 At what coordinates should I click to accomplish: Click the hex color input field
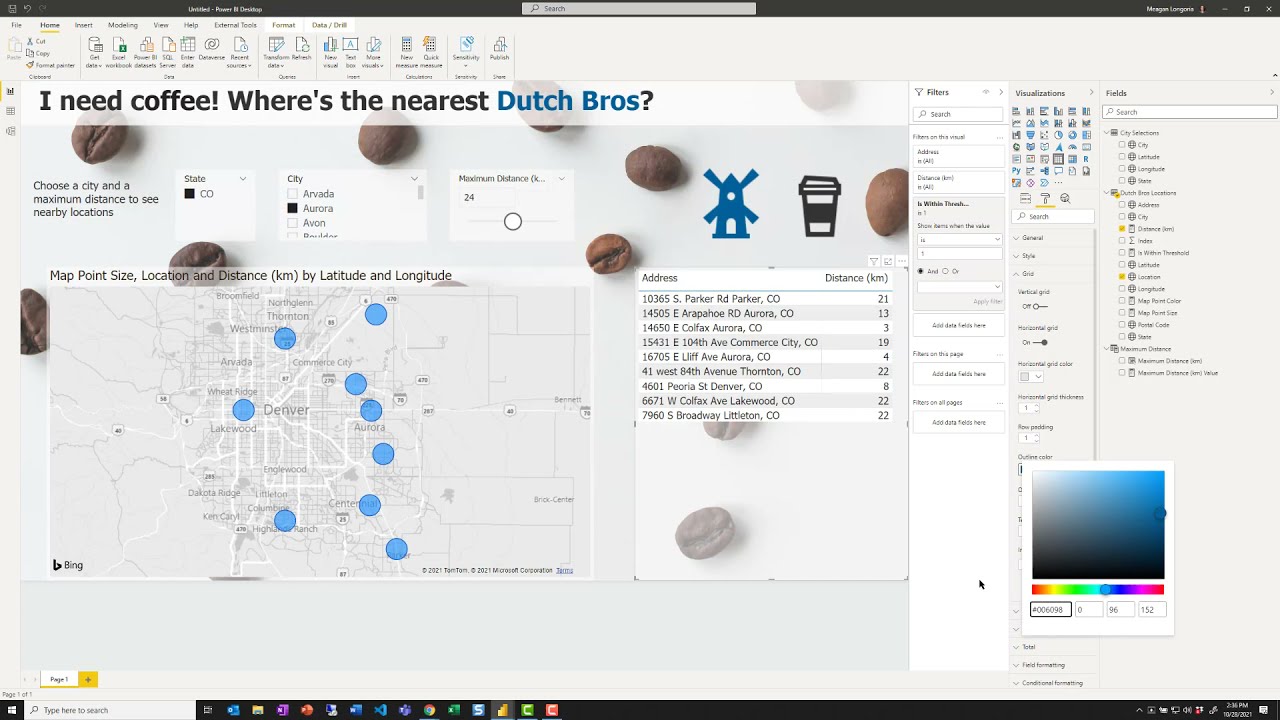tap(1051, 610)
